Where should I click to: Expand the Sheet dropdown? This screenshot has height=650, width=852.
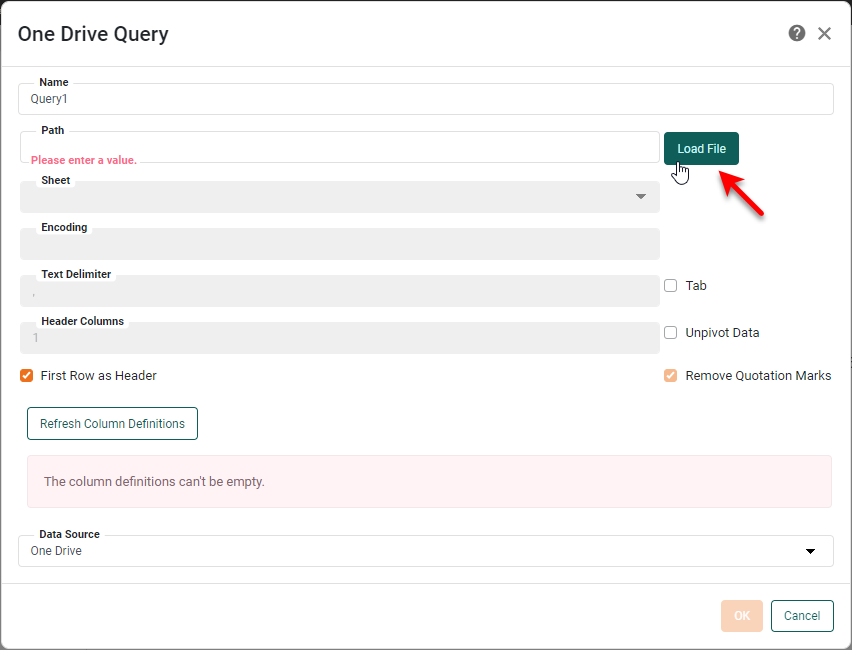point(641,197)
